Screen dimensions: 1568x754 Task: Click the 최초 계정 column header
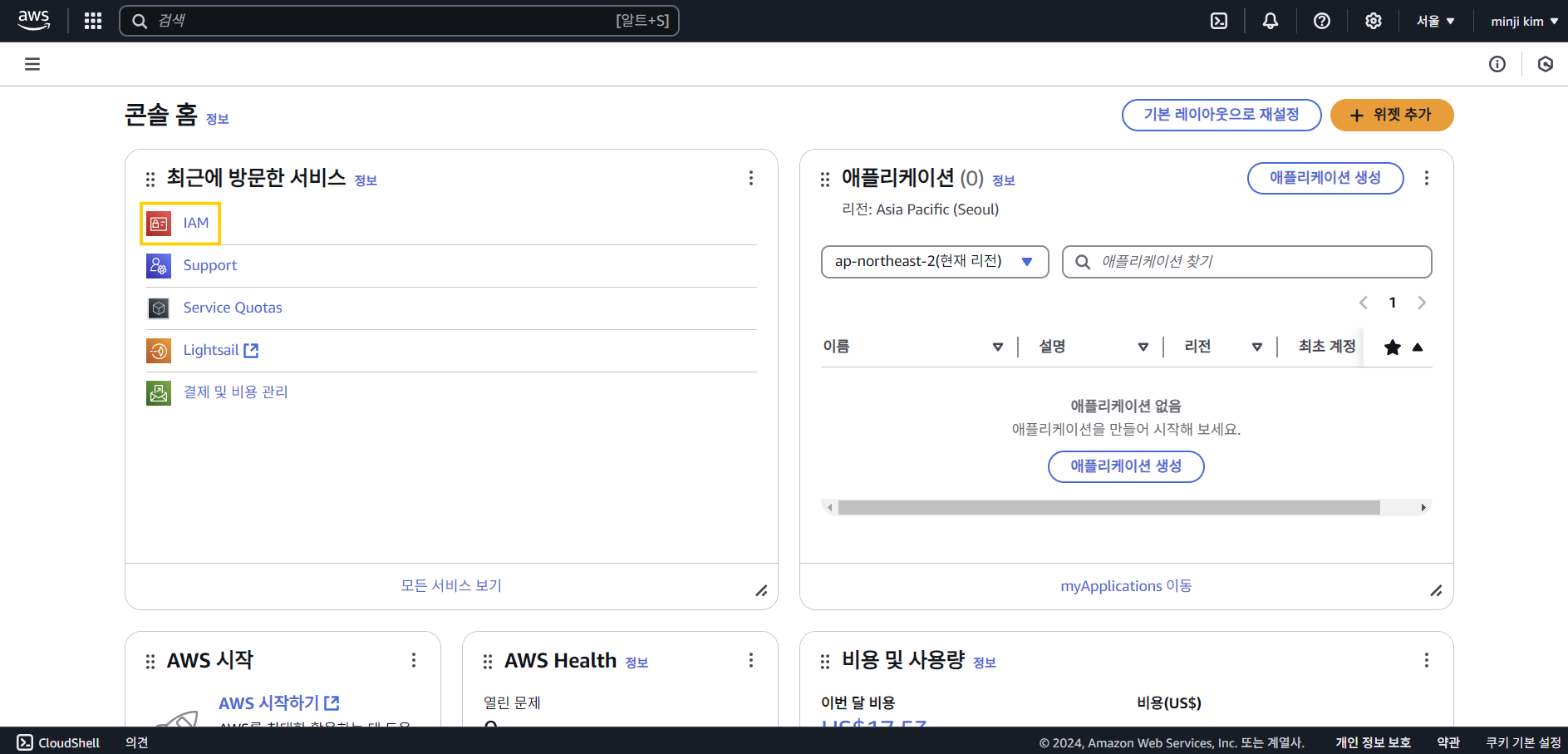click(1327, 347)
